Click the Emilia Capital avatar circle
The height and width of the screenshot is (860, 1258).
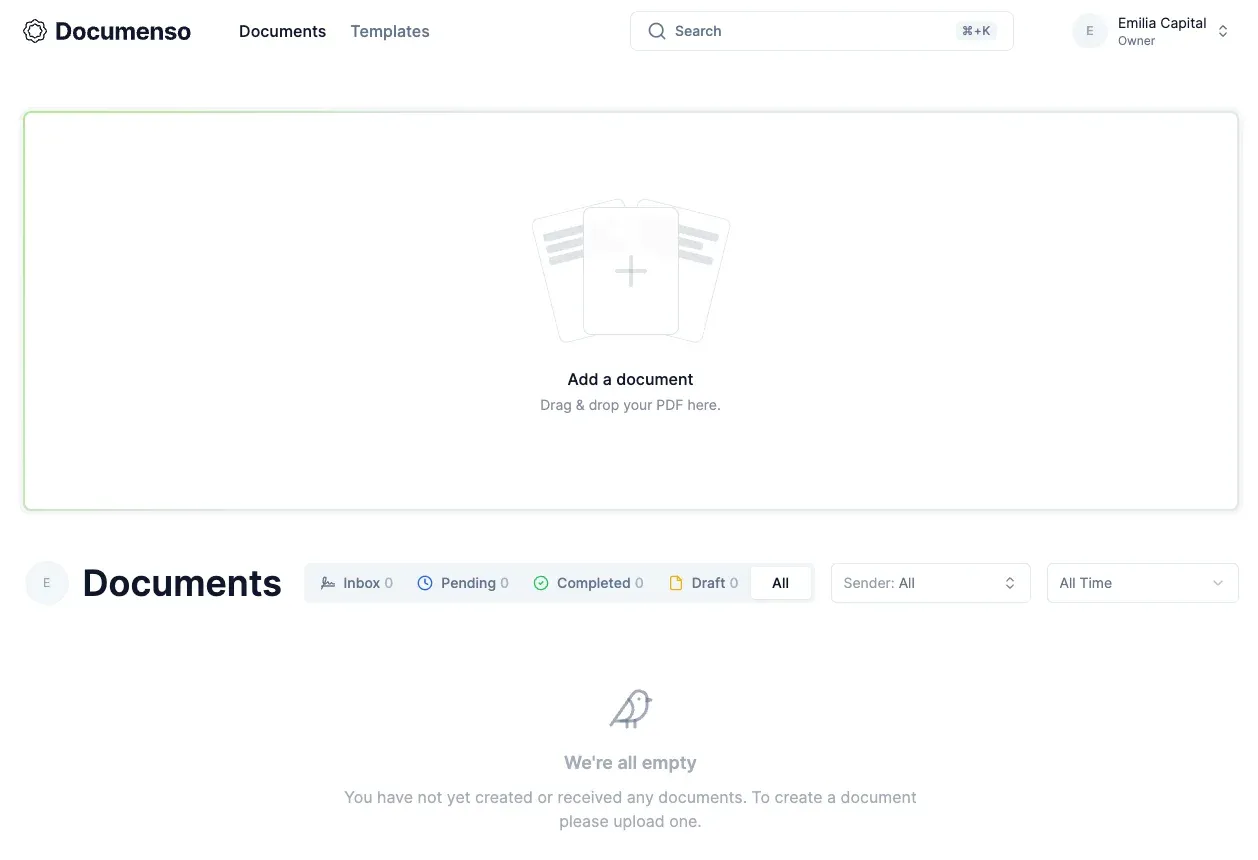tap(1089, 31)
